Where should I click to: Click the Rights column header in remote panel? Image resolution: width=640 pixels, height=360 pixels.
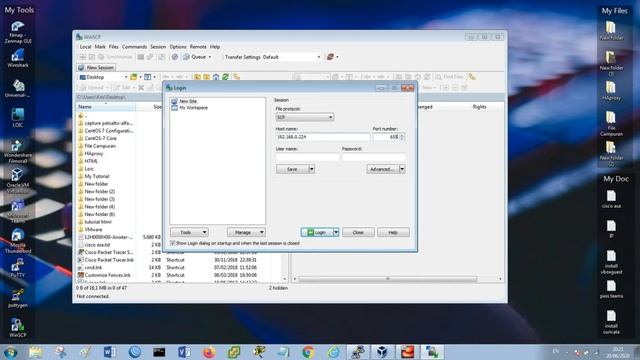(479, 107)
